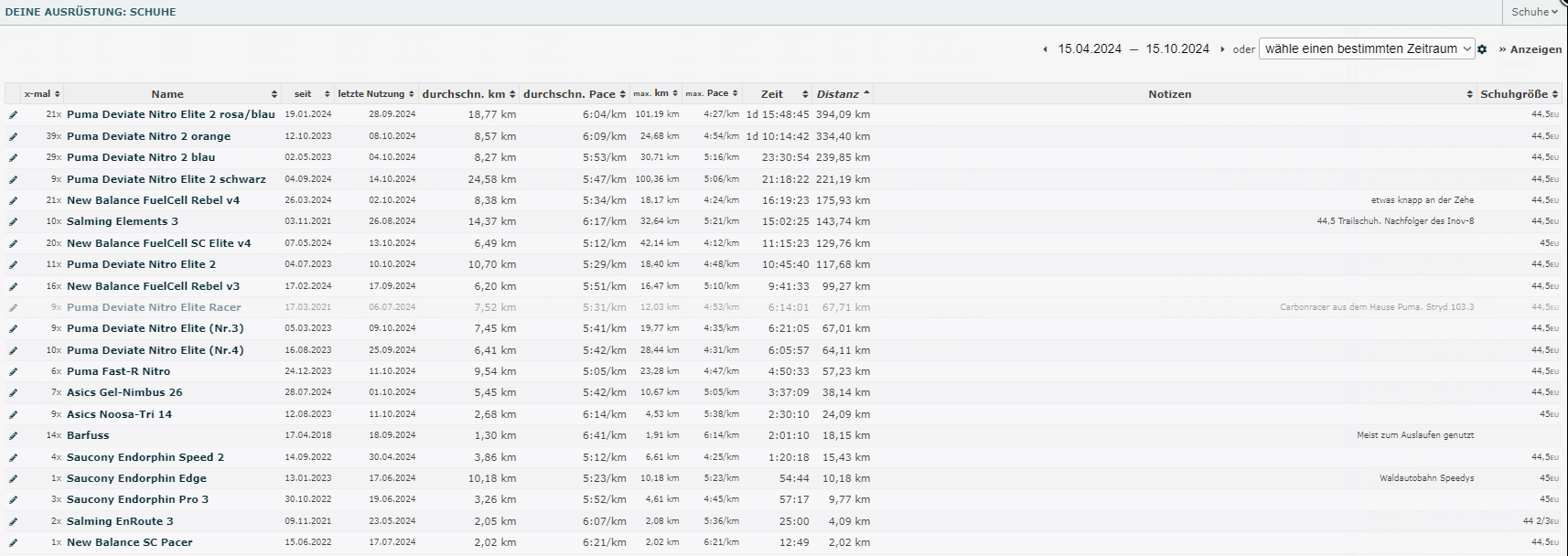The height and width of the screenshot is (556, 1568).
Task: Open the Puma Deviate Nitro Elite Racer entry
Action: coord(154,307)
